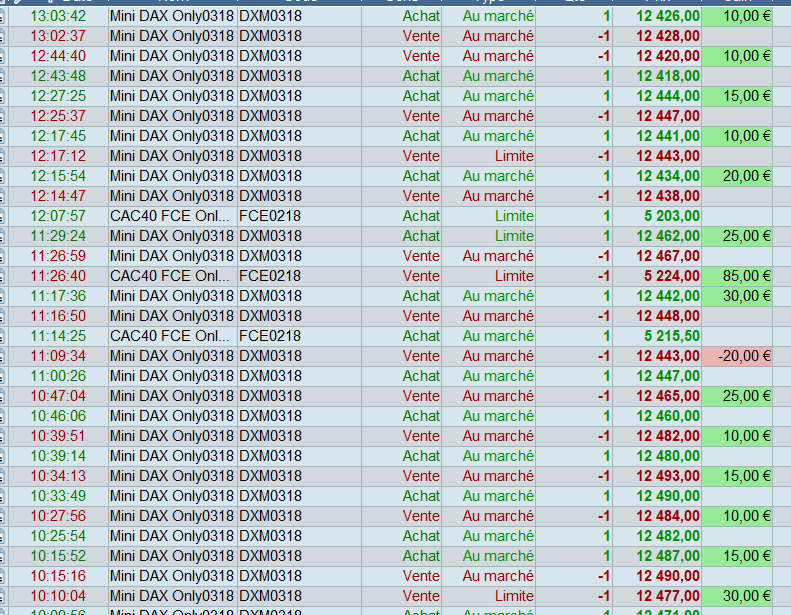Click row document icon for 12:07:57
This screenshot has height=615, width=791.
coord(3,216)
